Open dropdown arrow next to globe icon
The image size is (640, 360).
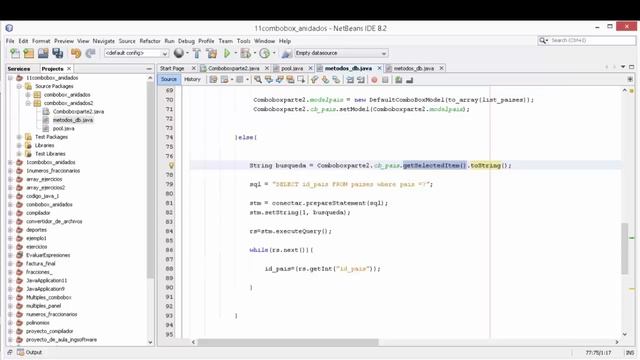click(x=187, y=53)
